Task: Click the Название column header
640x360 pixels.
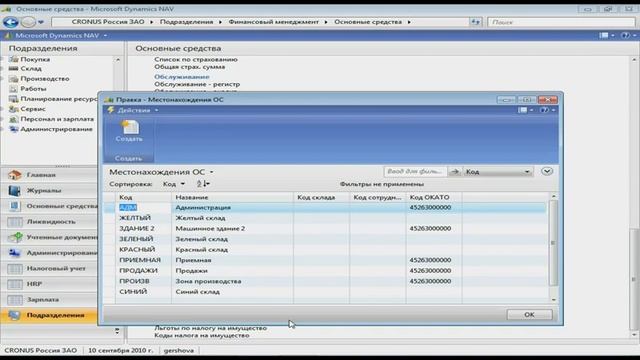Action: point(232,197)
